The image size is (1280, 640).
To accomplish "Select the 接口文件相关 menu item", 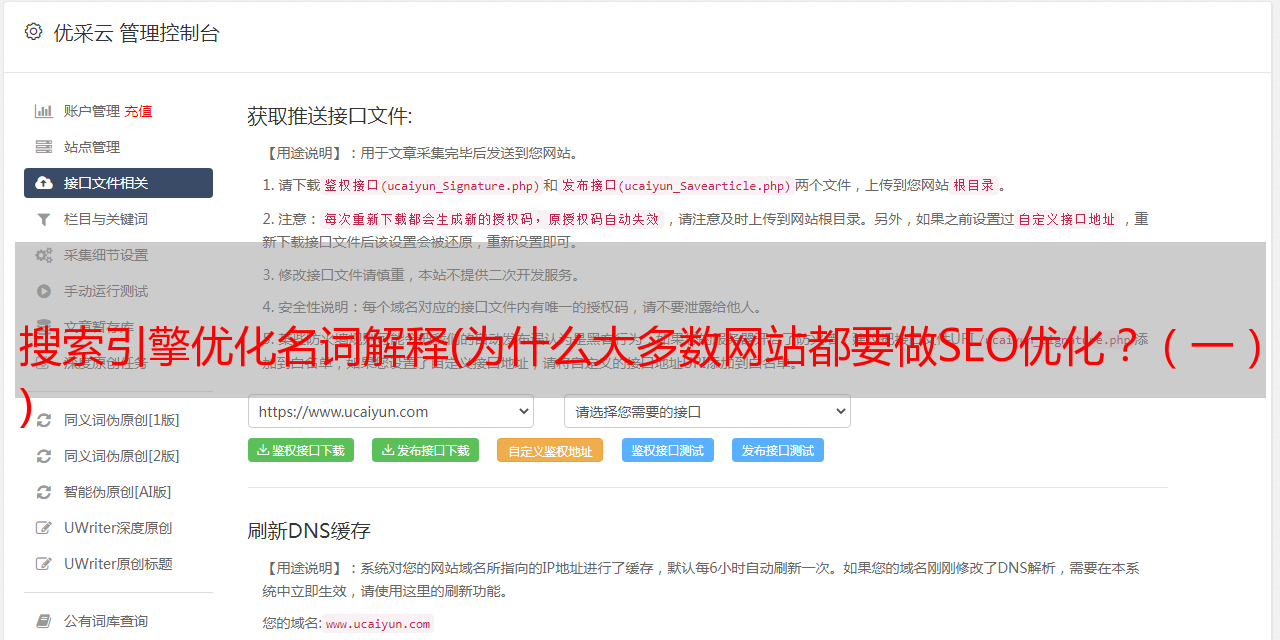I will (118, 183).
